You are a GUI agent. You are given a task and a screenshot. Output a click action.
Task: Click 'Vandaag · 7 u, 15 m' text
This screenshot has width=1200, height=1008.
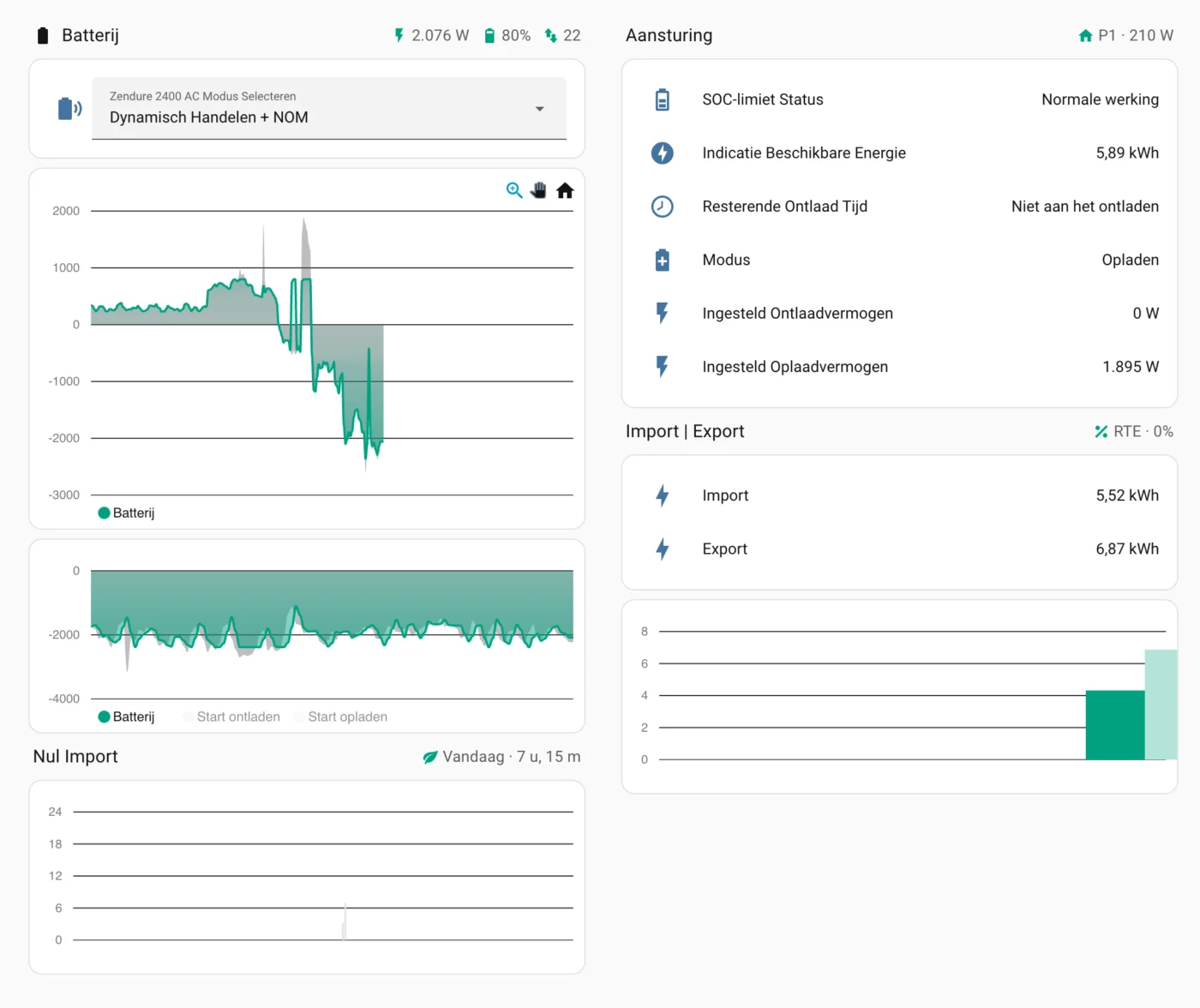[512, 757]
